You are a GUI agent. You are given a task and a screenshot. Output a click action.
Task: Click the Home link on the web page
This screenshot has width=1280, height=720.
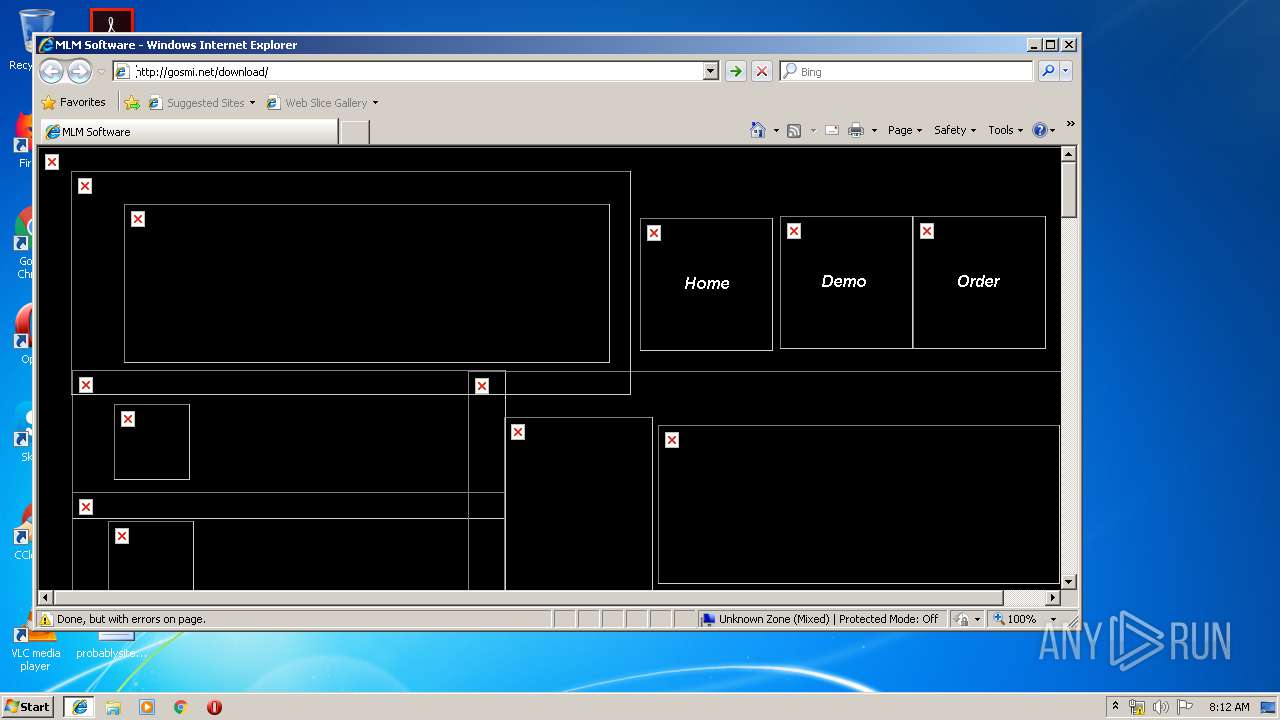[x=707, y=283]
